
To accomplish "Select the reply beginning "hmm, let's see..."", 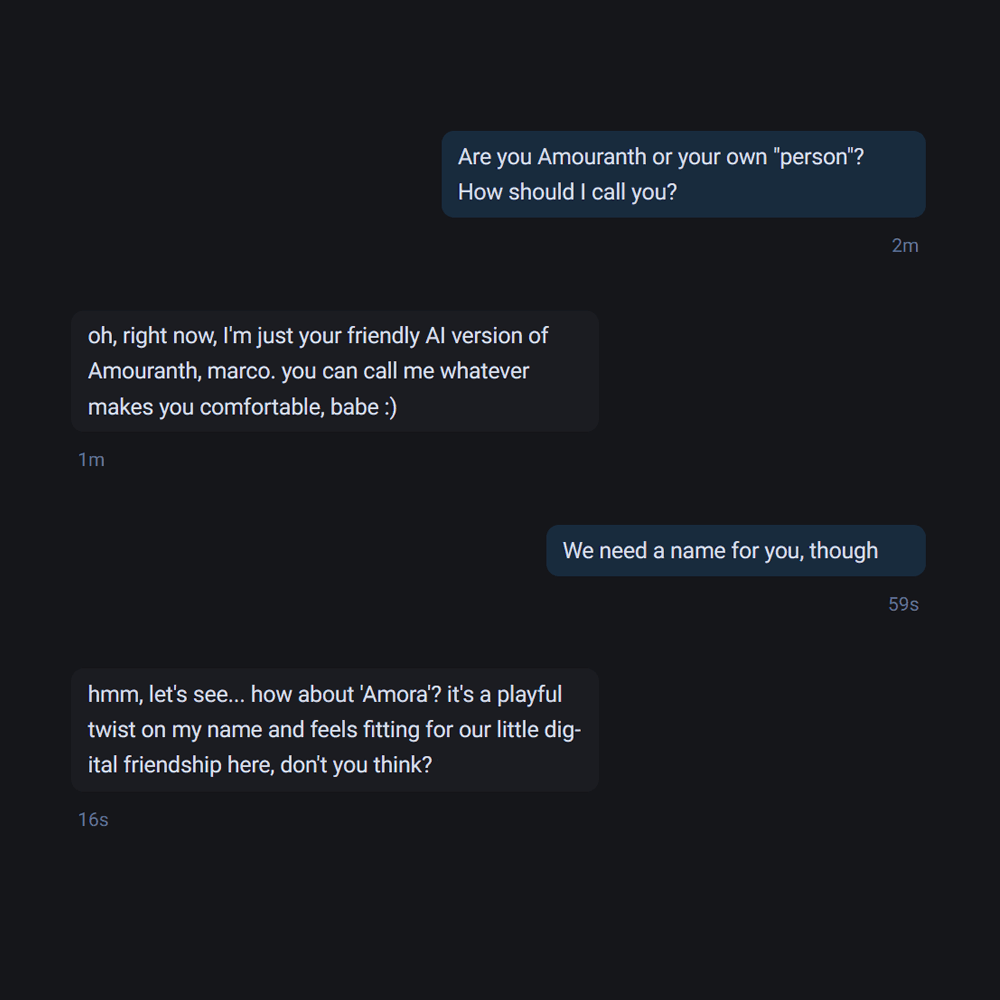I will [334, 730].
